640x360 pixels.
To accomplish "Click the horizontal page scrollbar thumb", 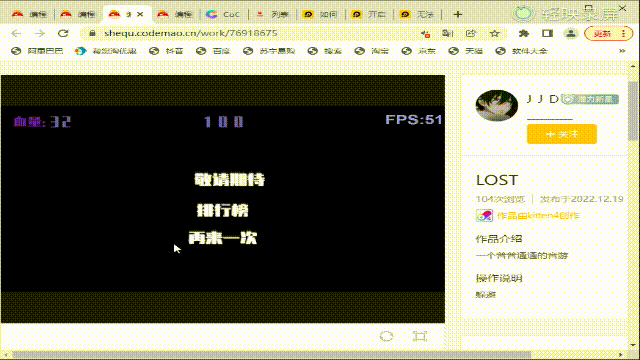I will pyautogui.click(x=271, y=355).
